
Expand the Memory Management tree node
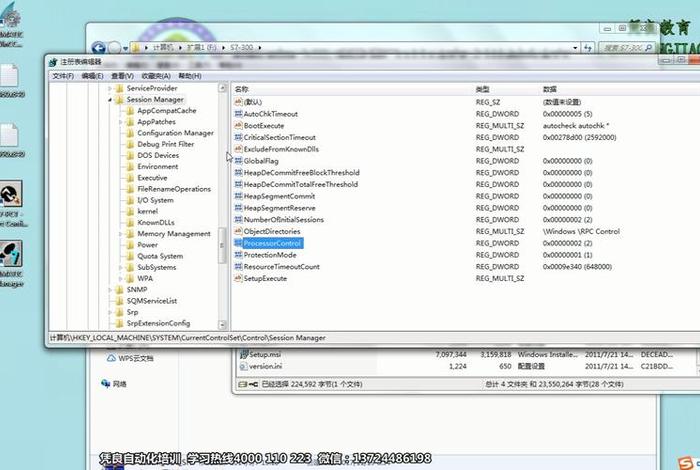[121, 234]
